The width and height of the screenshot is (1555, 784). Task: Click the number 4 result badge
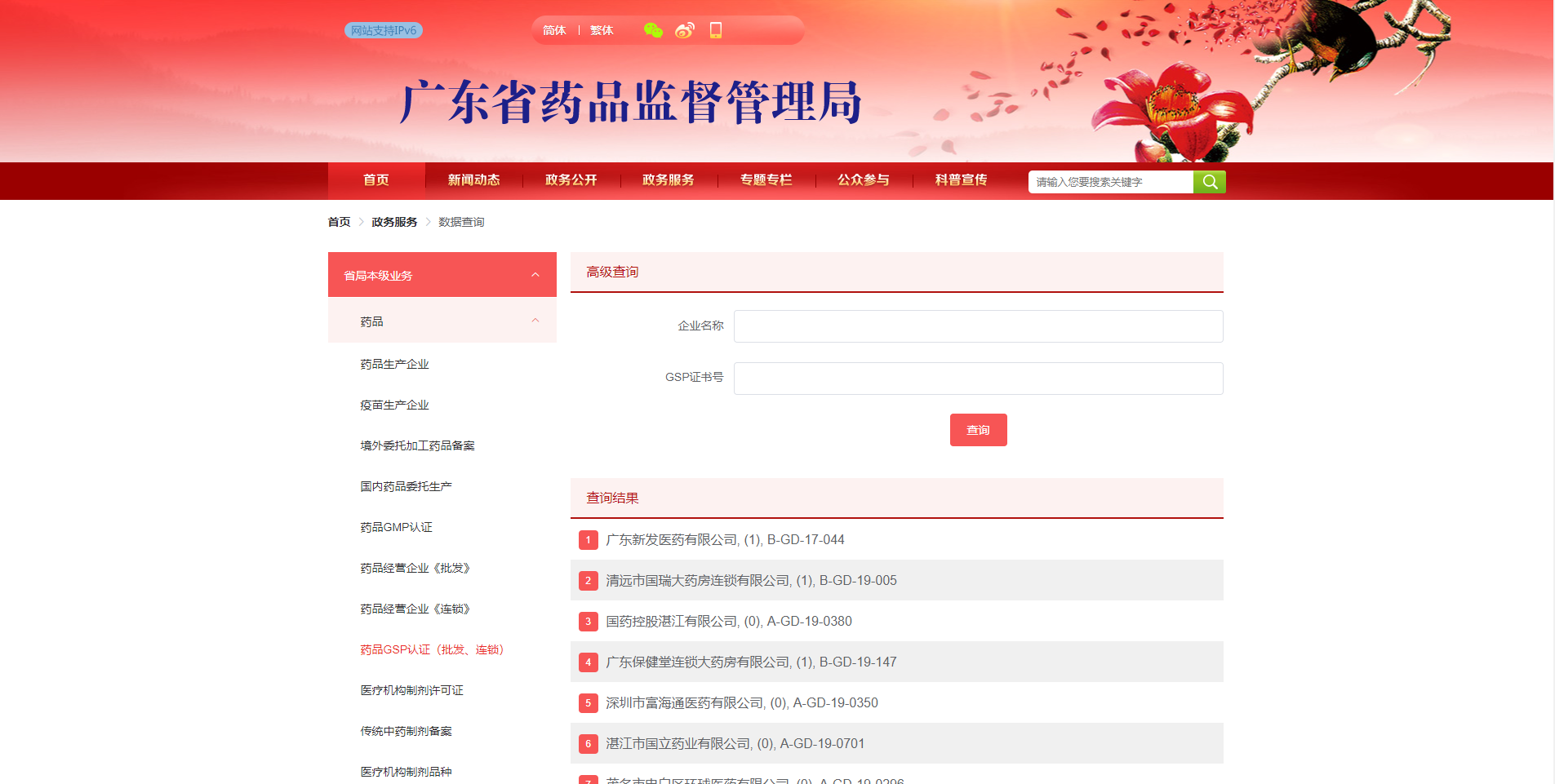(x=588, y=662)
